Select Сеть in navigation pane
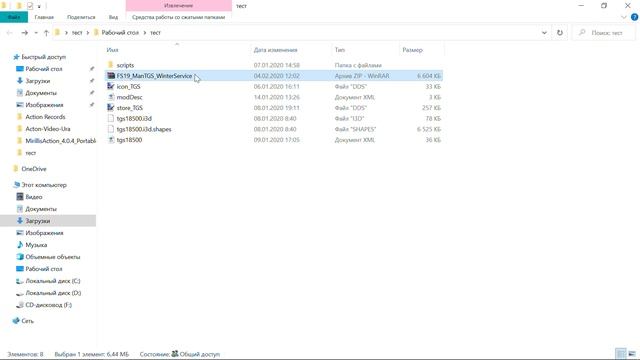Screen dimensions: 640x360 [x=27, y=321]
